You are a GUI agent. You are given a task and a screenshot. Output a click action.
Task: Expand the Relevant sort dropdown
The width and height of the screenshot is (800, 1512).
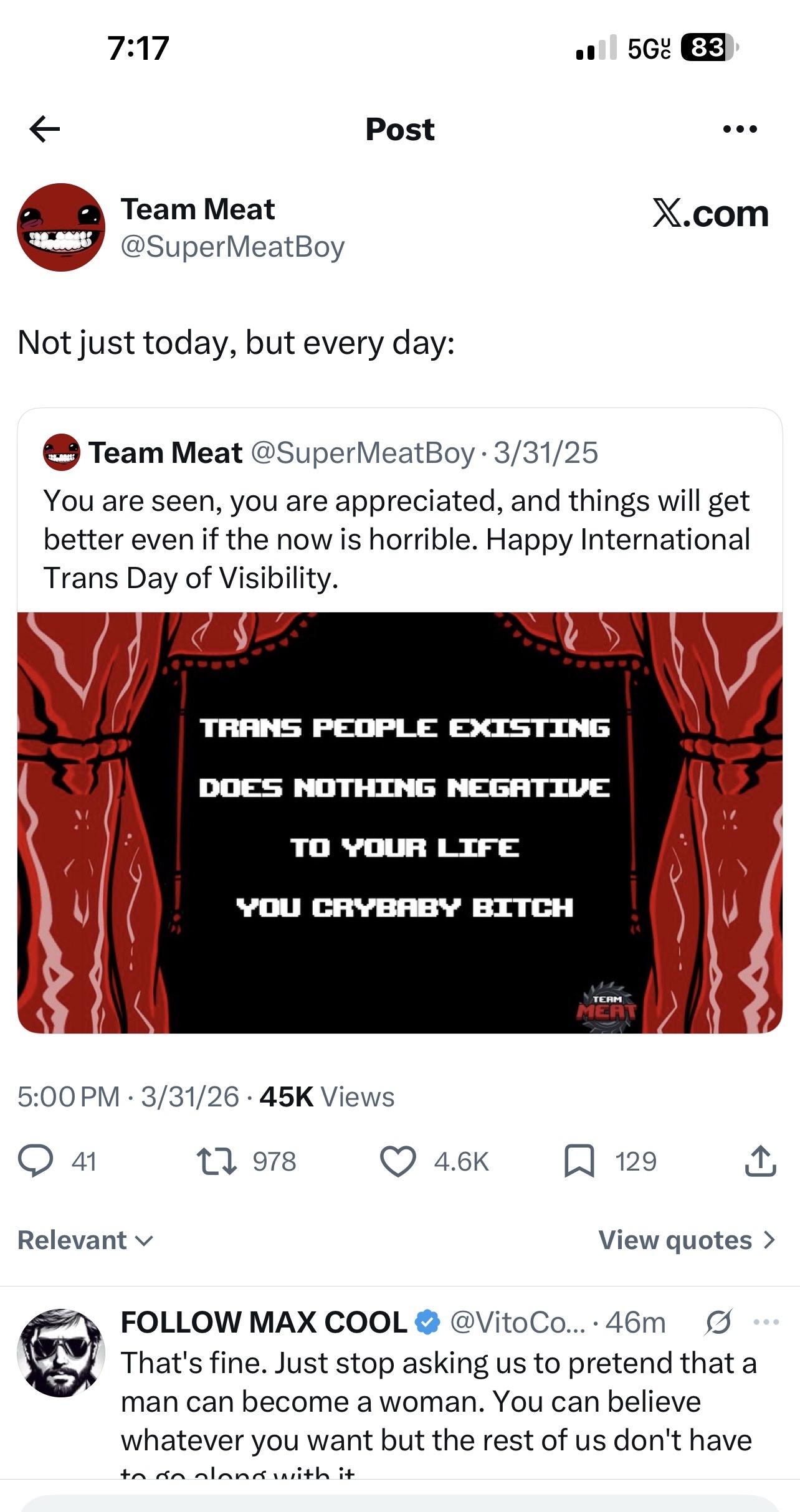[x=85, y=1240]
